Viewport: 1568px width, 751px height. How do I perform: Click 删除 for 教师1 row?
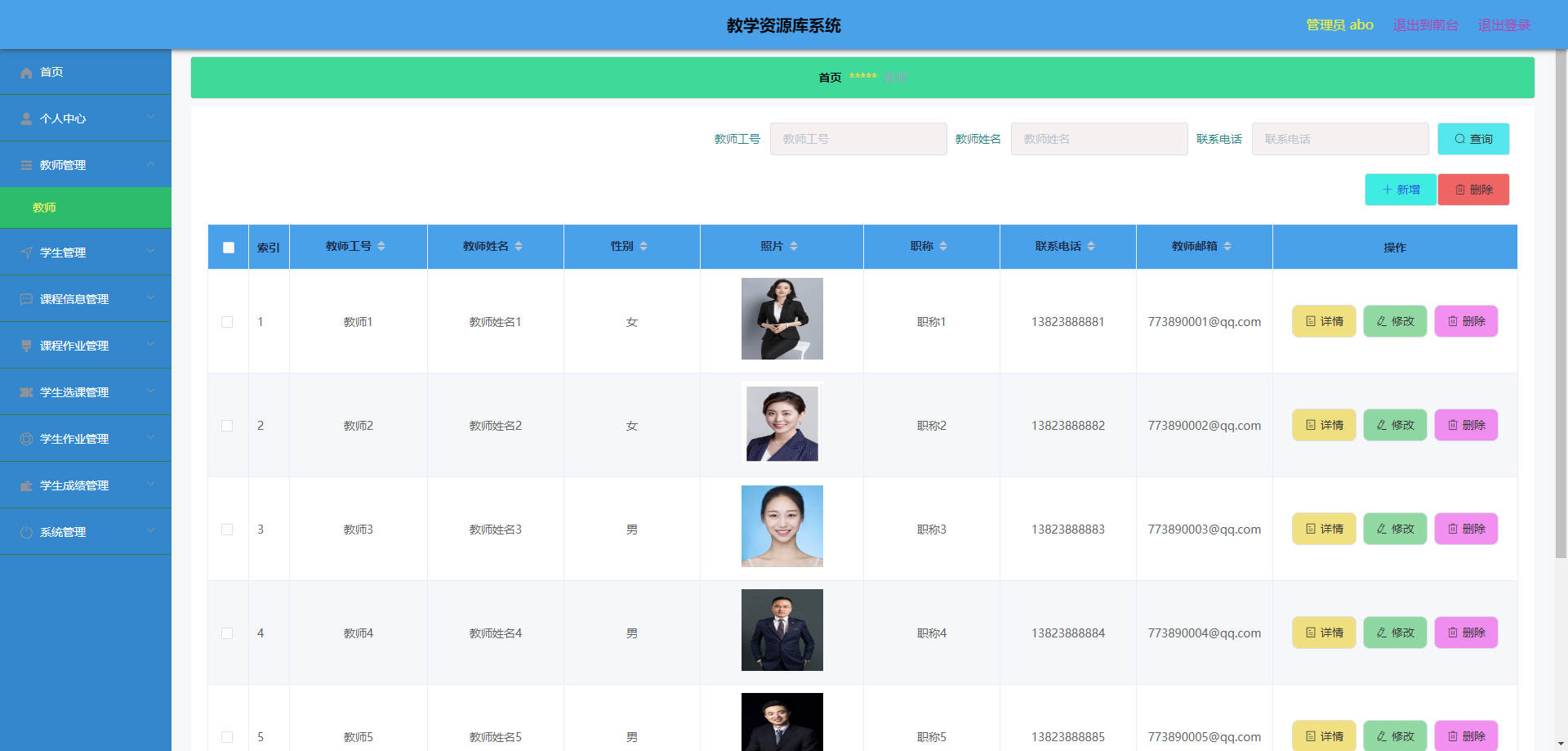(x=1466, y=321)
